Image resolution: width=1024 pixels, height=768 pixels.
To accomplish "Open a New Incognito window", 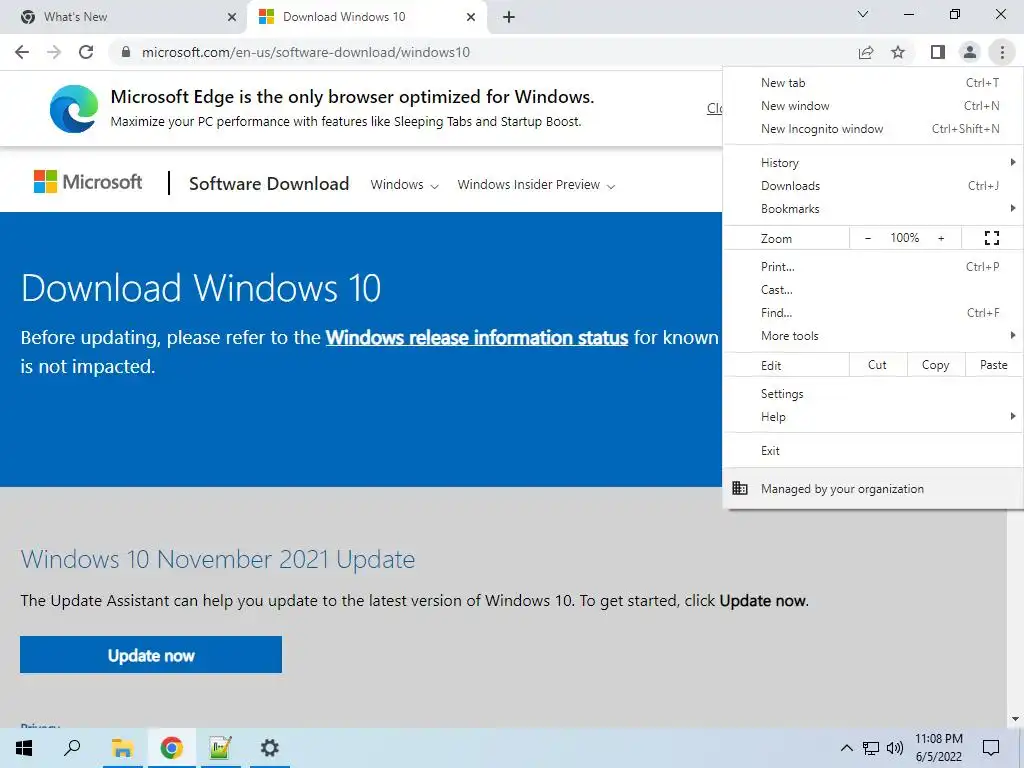I will coord(873,129).
